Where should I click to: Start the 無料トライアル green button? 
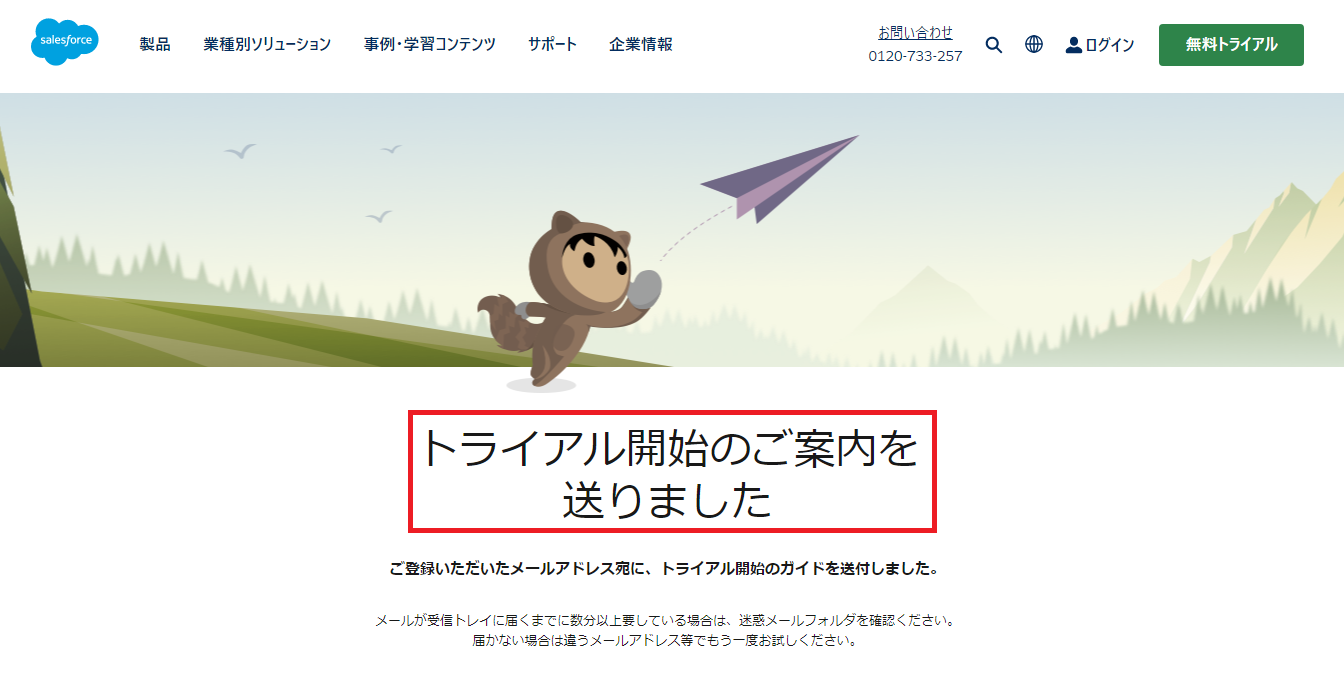click(x=1231, y=45)
